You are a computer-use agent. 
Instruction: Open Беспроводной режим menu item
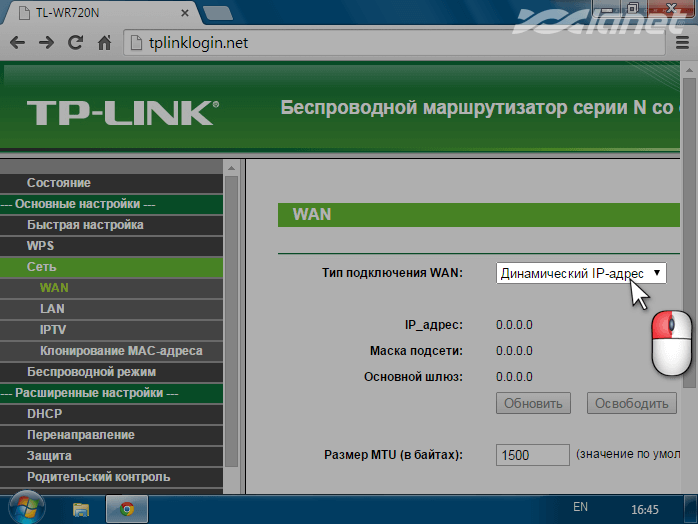coord(111,372)
